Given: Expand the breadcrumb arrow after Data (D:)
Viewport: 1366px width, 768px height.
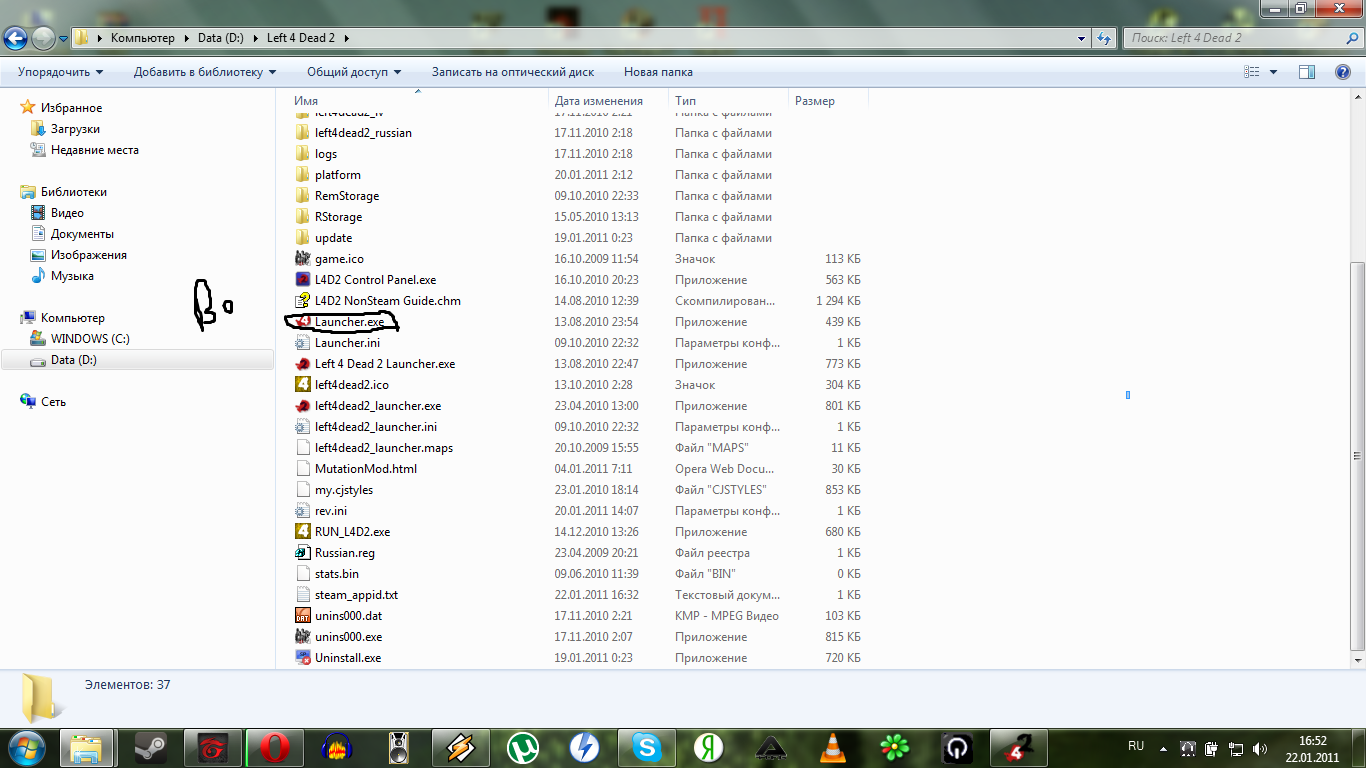Looking at the screenshot, I should [255, 38].
